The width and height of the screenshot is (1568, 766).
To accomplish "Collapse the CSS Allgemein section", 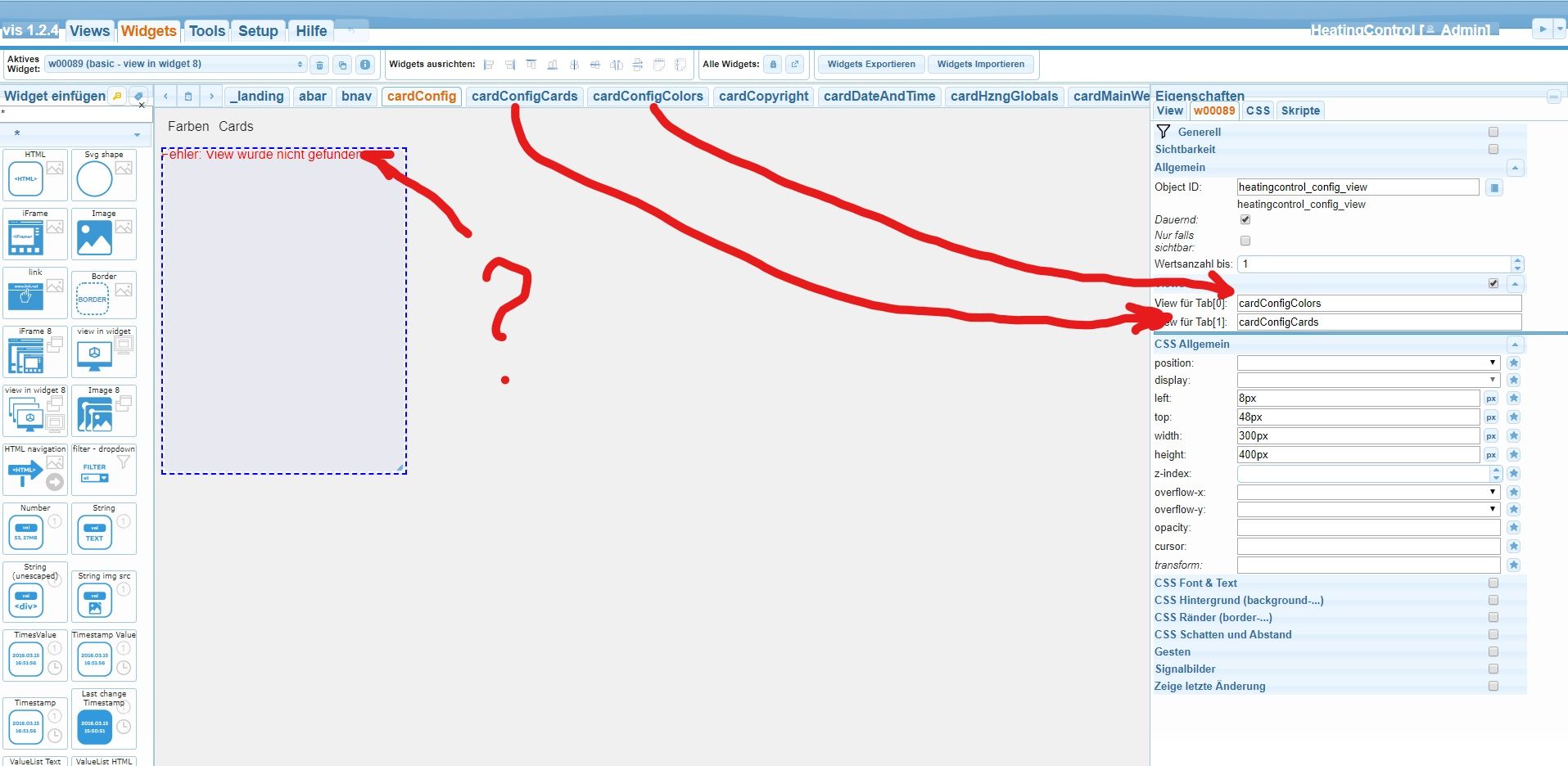I will pos(1516,345).
